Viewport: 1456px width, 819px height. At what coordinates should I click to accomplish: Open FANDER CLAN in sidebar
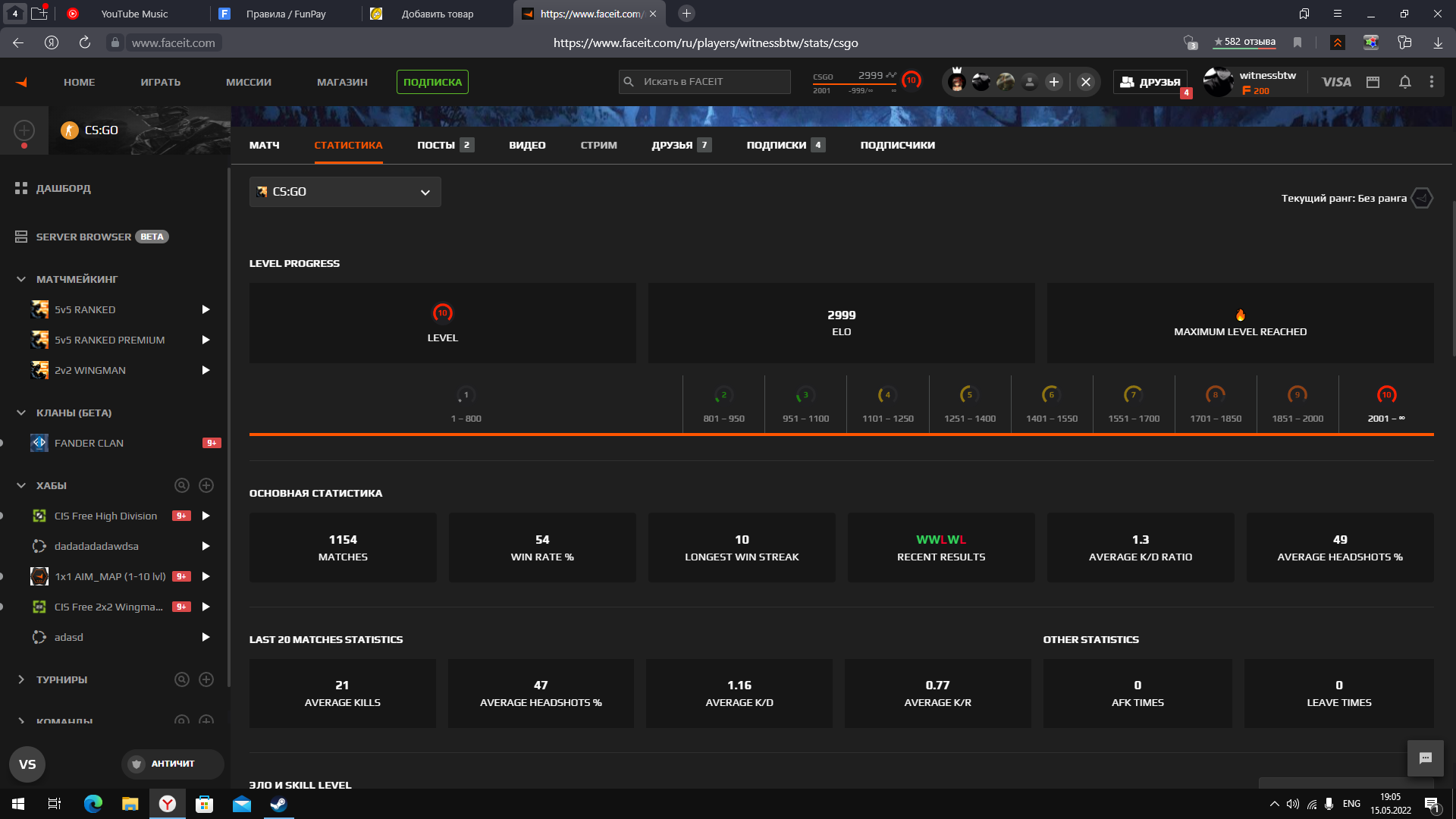(89, 443)
